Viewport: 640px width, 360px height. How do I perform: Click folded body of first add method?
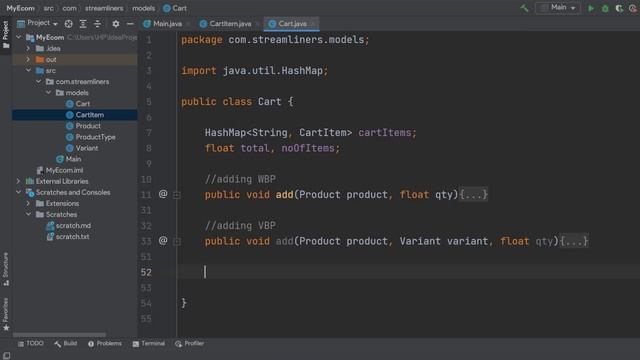click(473, 195)
